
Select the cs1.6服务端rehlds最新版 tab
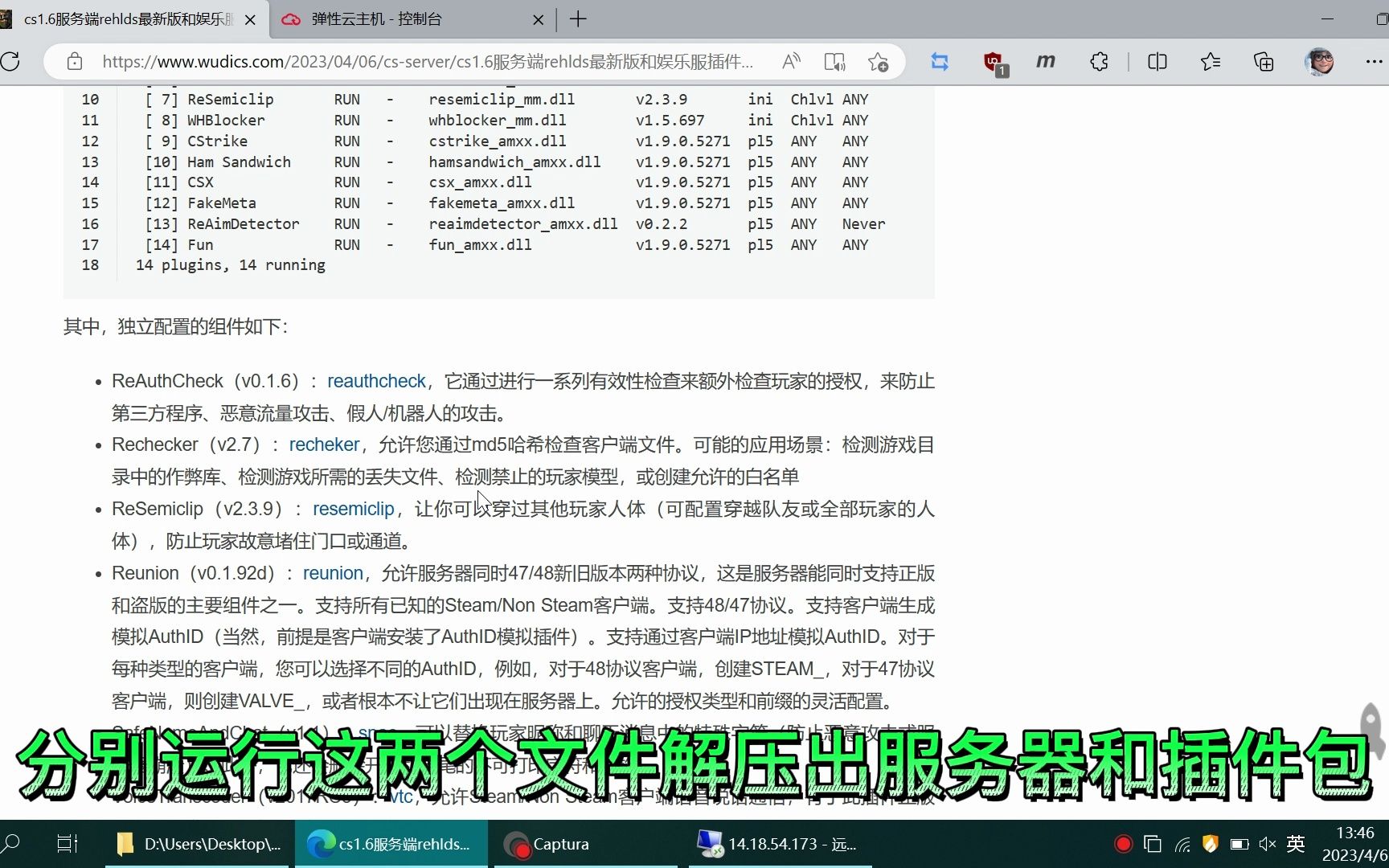click(129, 18)
